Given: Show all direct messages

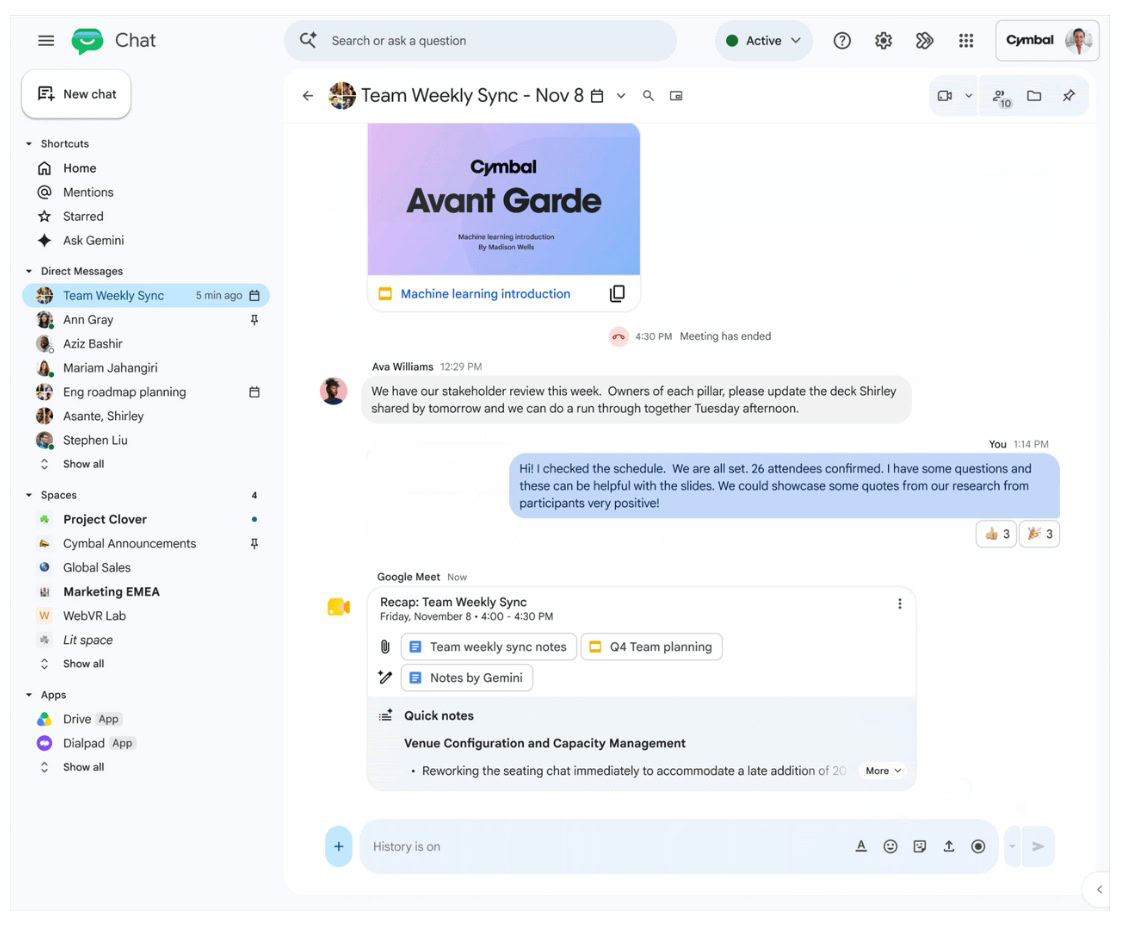Looking at the screenshot, I should point(83,464).
